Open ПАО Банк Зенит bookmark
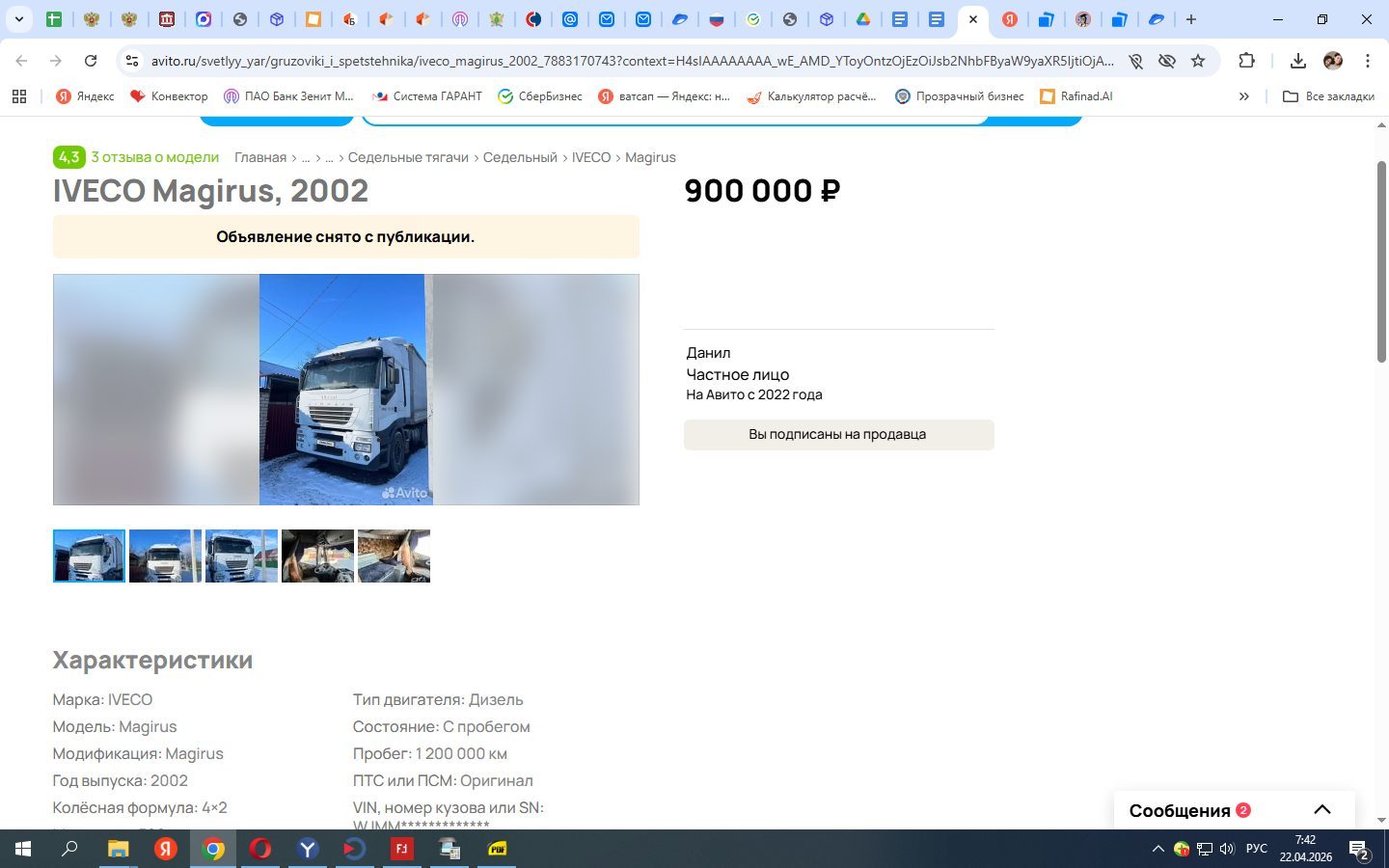The image size is (1389, 868). coord(289,96)
